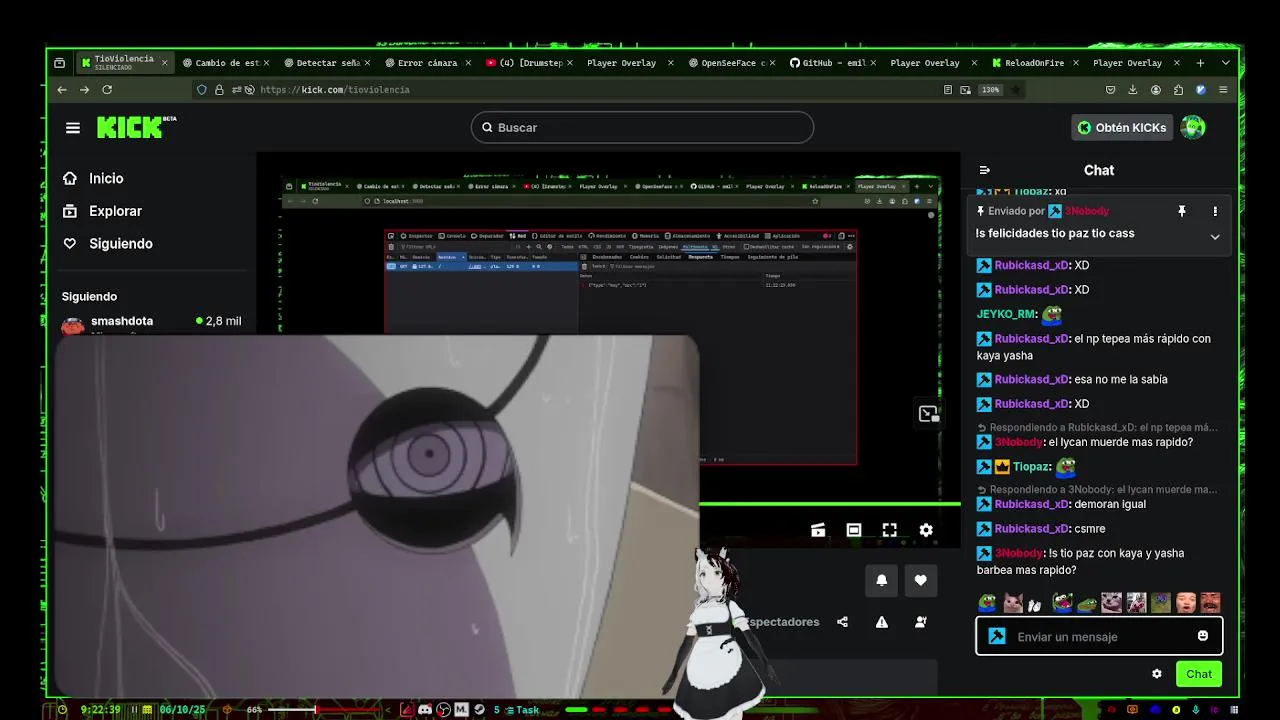Click Tiopaz username next to crown badge

pyautogui.click(x=1031, y=467)
